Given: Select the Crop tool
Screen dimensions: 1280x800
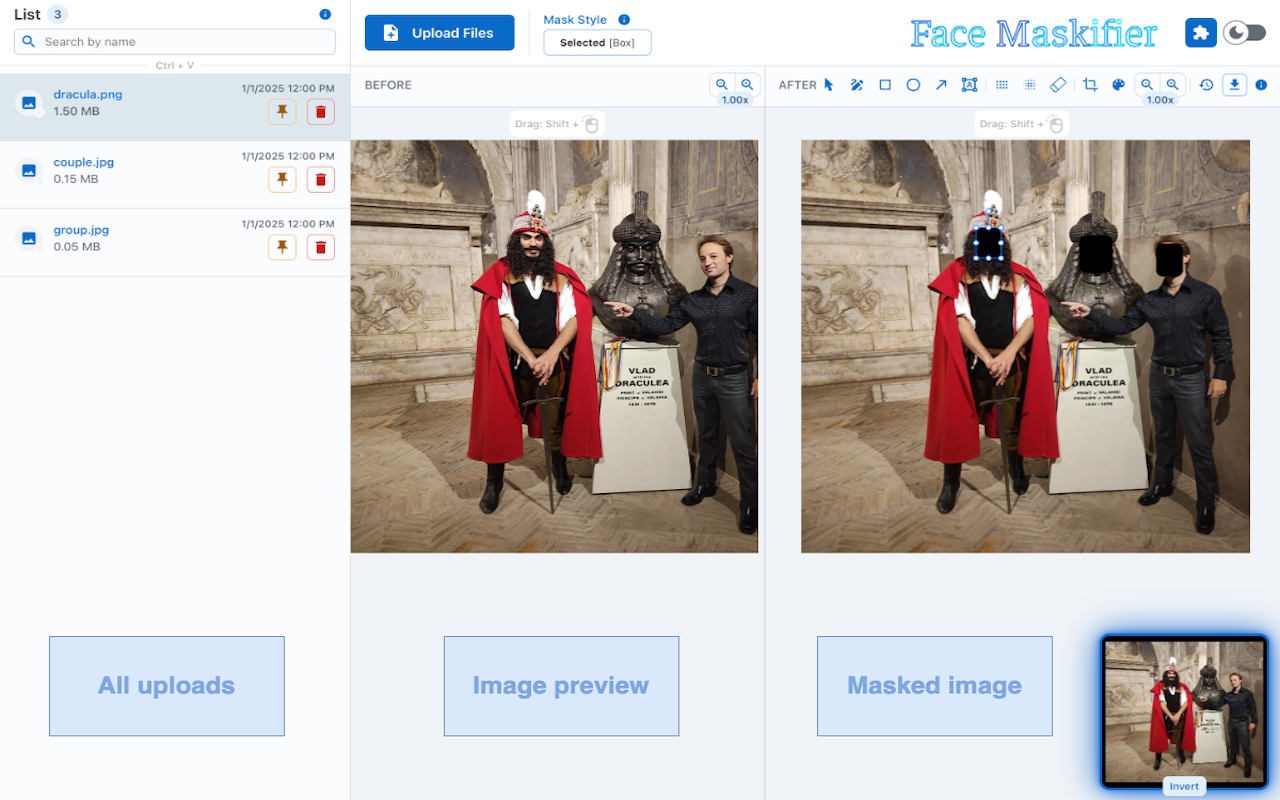Looking at the screenshot, I should coord(1090,84).
